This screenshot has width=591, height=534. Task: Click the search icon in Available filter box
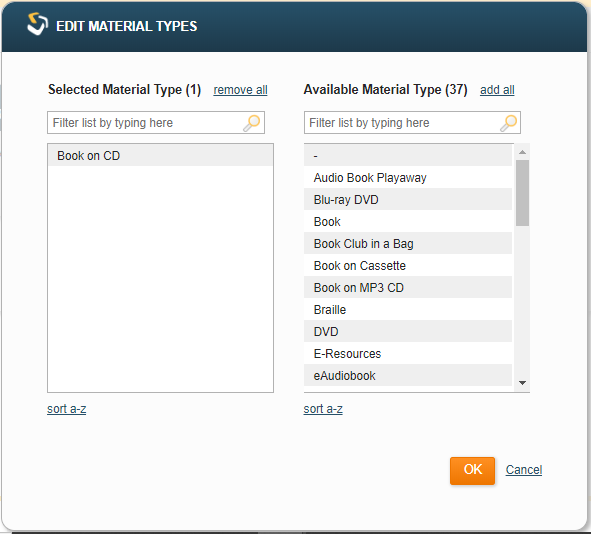coord(508,123)
